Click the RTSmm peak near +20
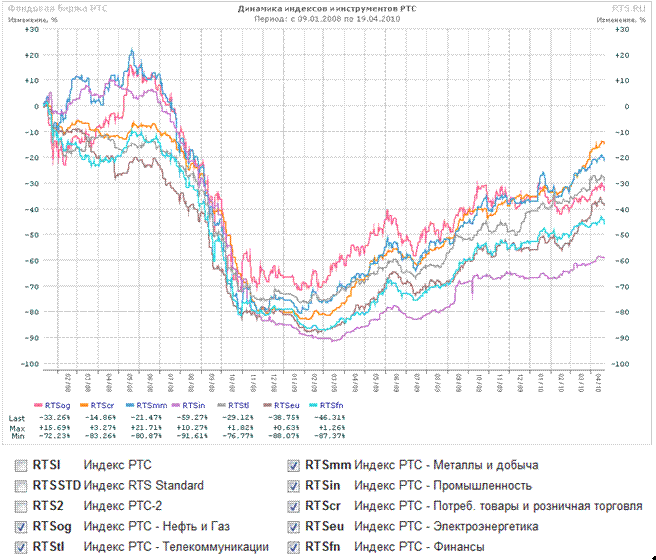 132,51
